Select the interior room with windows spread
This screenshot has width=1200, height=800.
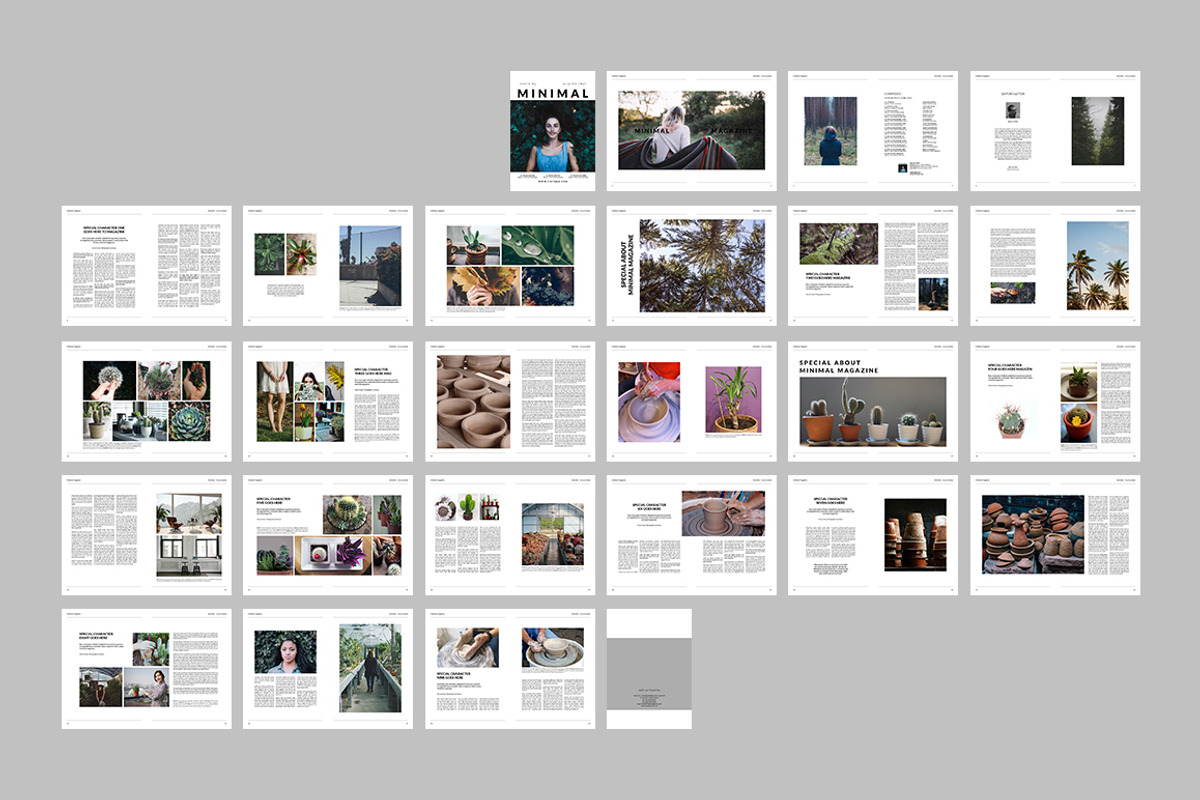pos(147,535)
